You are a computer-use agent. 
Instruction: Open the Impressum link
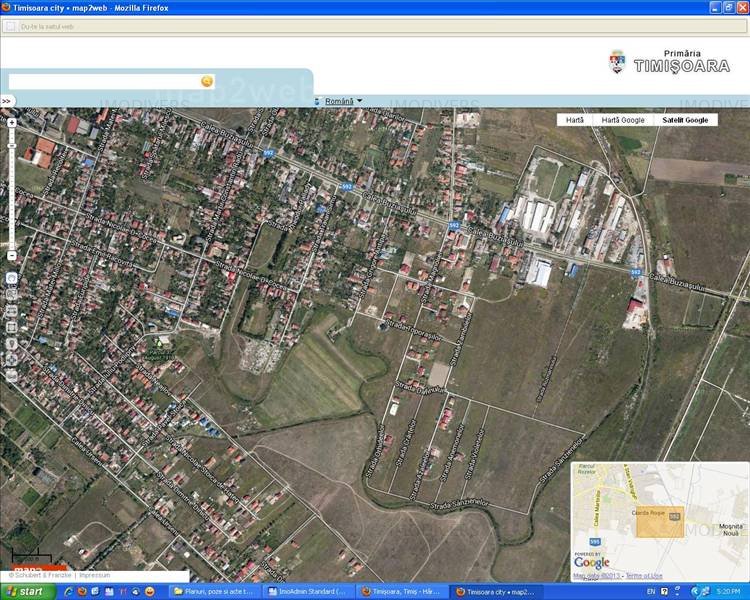coord(94,575)
